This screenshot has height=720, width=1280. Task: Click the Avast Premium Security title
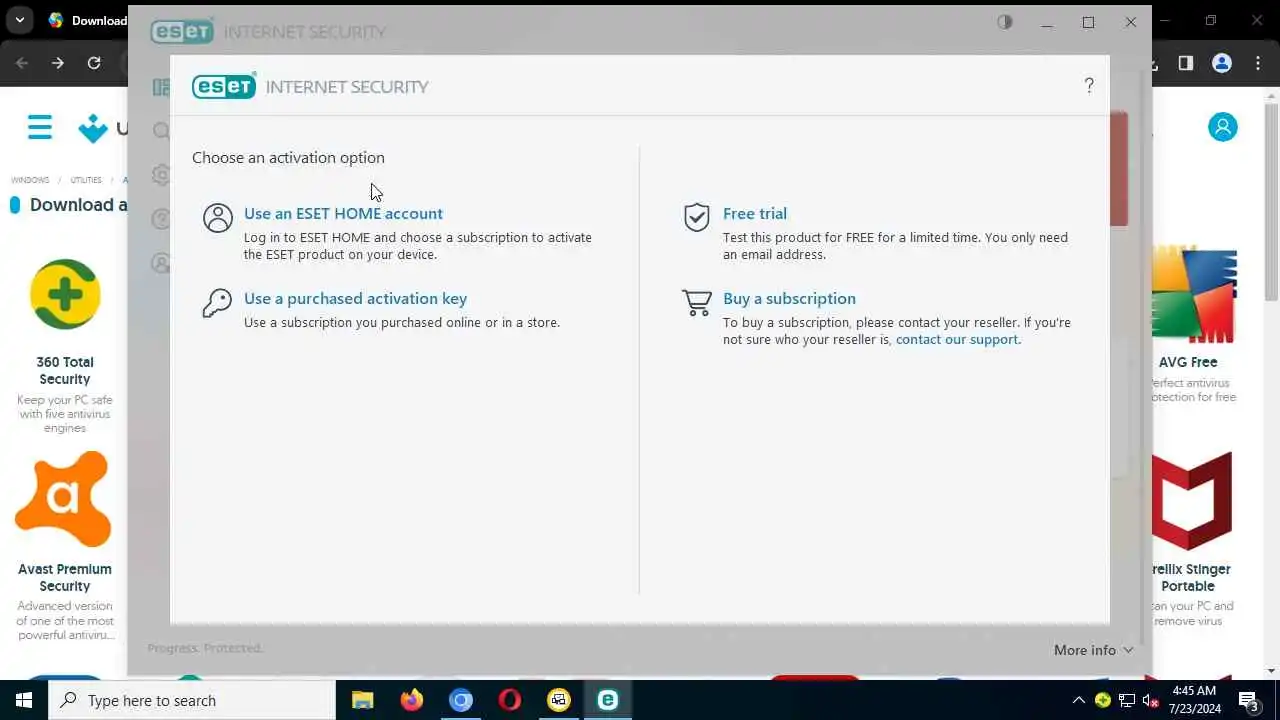[x=65, y=577]
